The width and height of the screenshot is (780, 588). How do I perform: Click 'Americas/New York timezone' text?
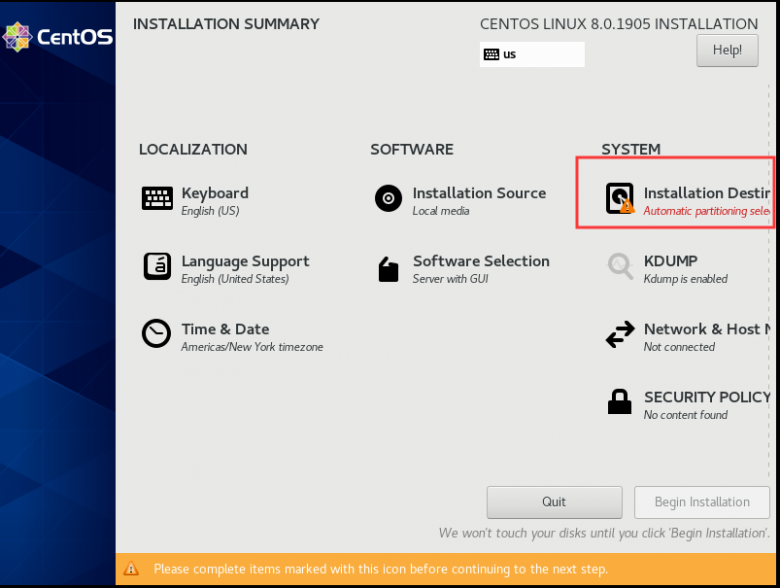(252, 347)
